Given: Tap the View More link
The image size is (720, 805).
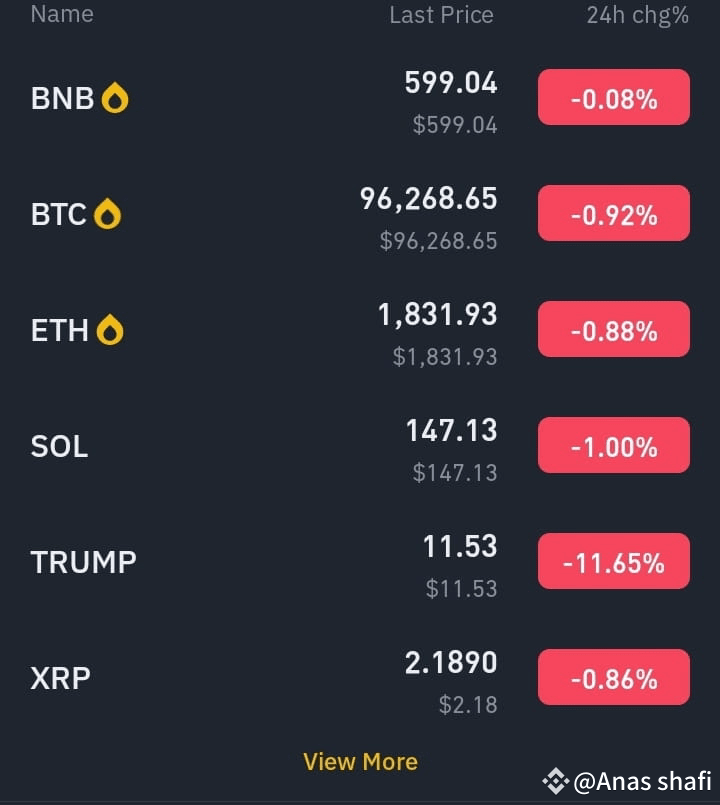Looking at the screenshot, I should click(361, 762).
